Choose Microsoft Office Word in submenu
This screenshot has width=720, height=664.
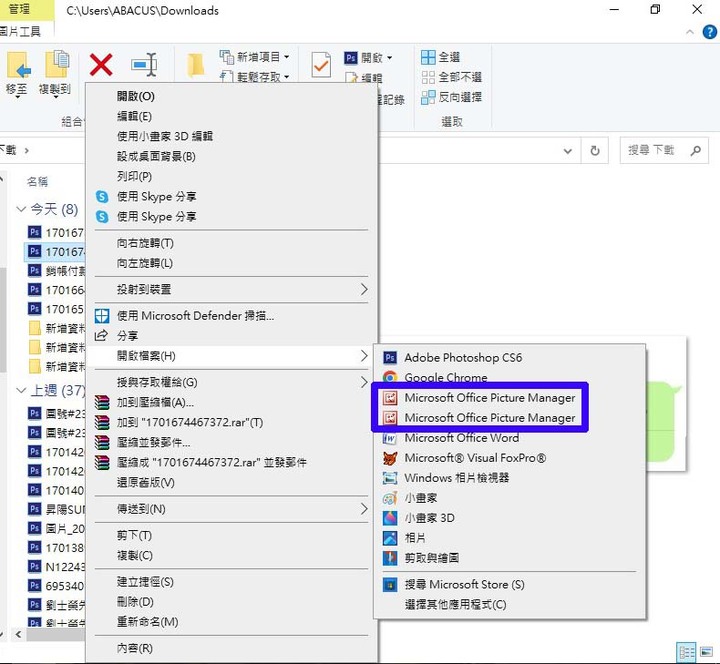point(510,438)
